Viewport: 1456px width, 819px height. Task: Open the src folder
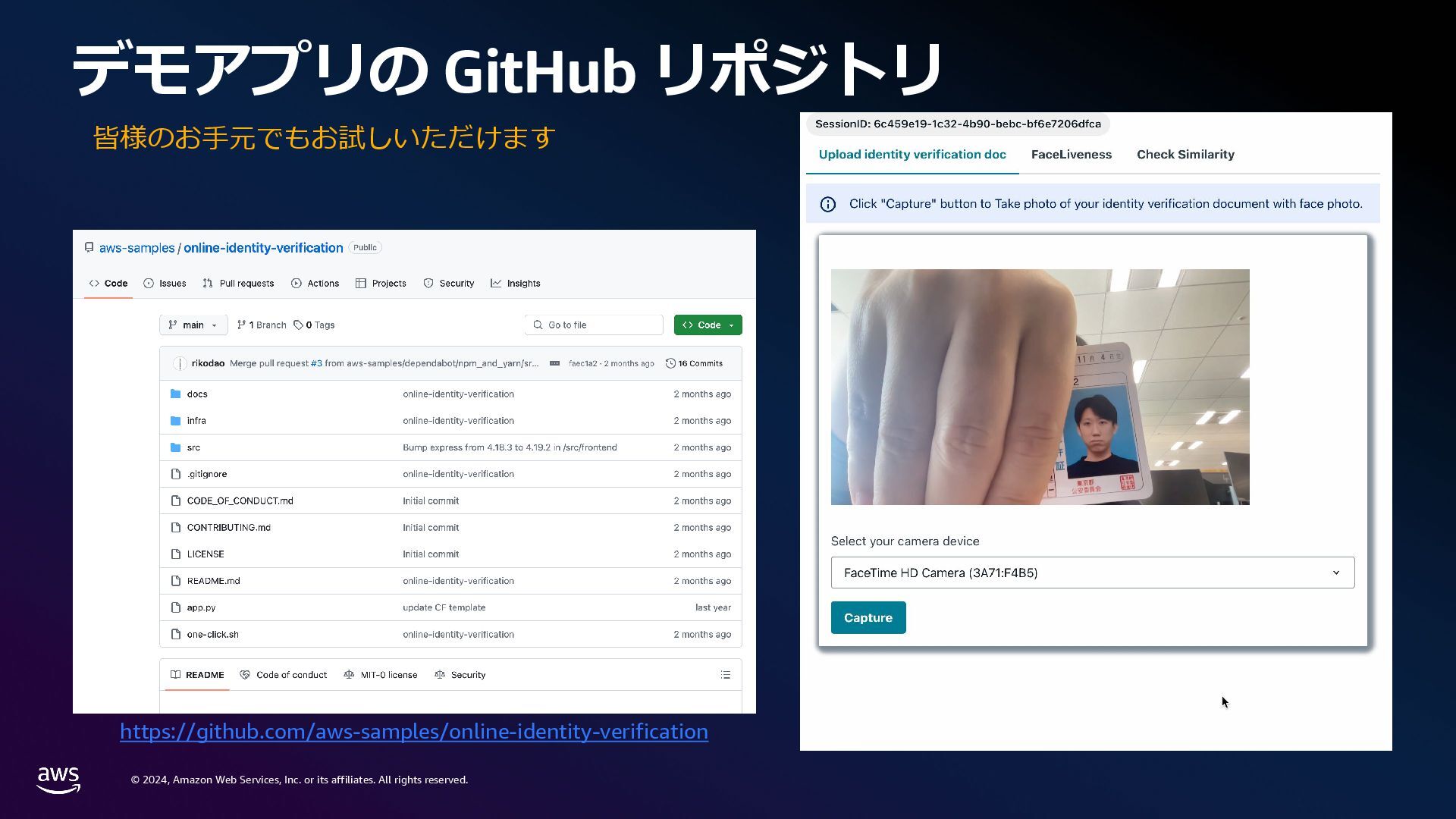pyautogui.click(x=193, y=448)
